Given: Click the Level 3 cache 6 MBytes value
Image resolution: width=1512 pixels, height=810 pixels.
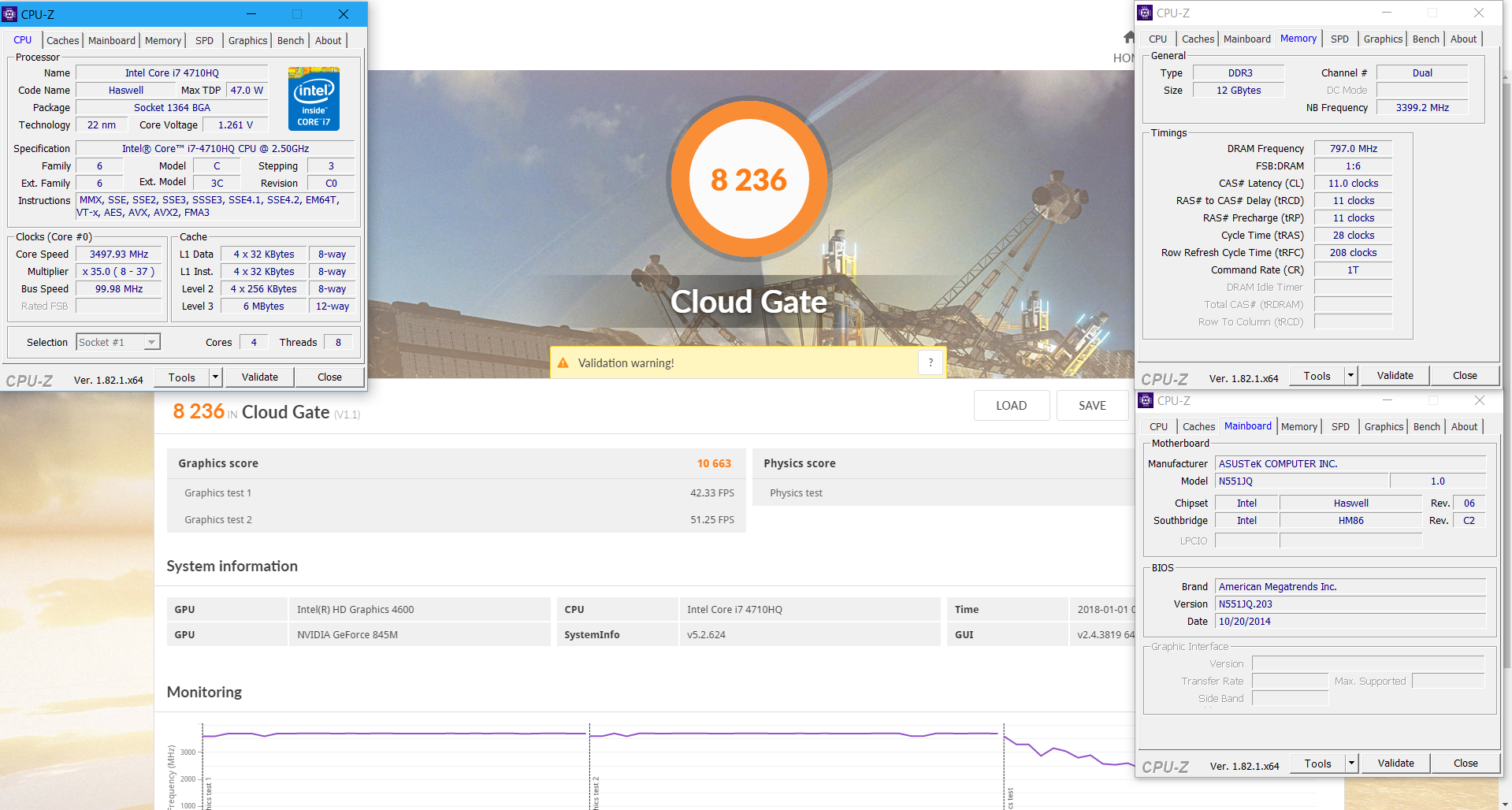Looking at the screenshot, I should pyautogui.click(x=263, y=307).
